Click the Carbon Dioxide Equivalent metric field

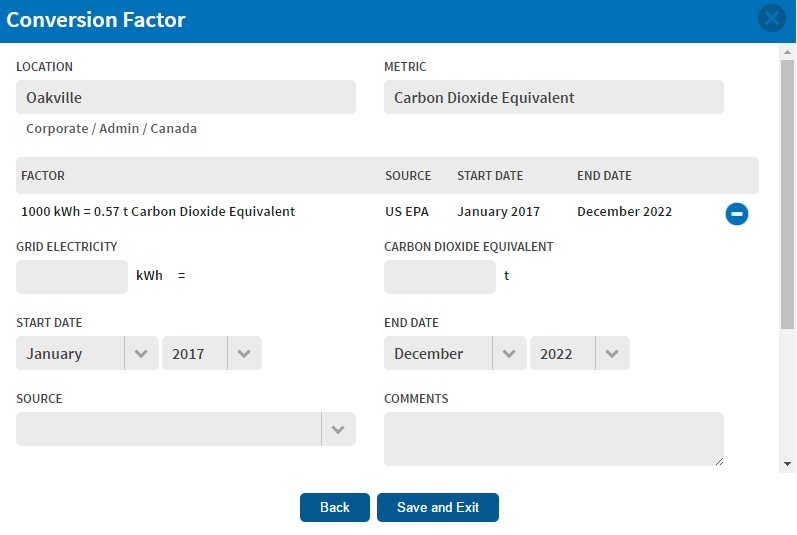(554, 97)
